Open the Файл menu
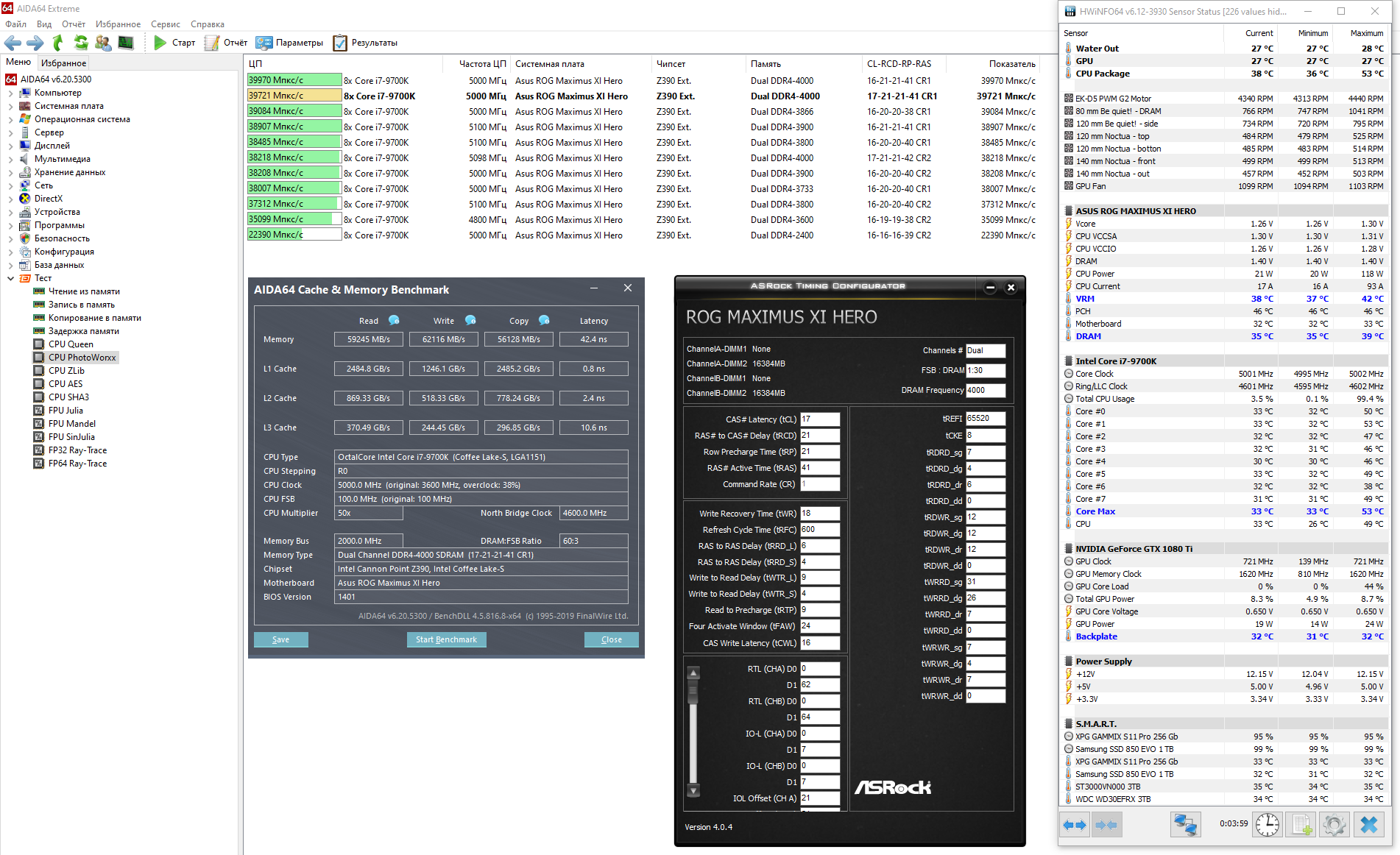 click(x=15, y=24)
